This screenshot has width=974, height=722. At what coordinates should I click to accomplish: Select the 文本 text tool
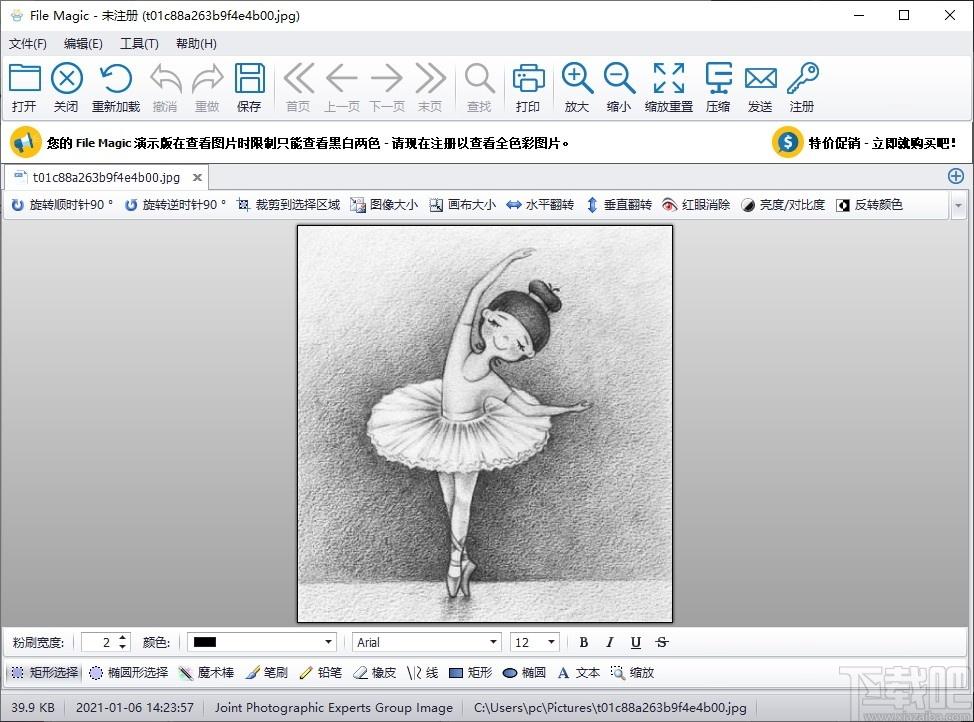click(x=578, y=673)
